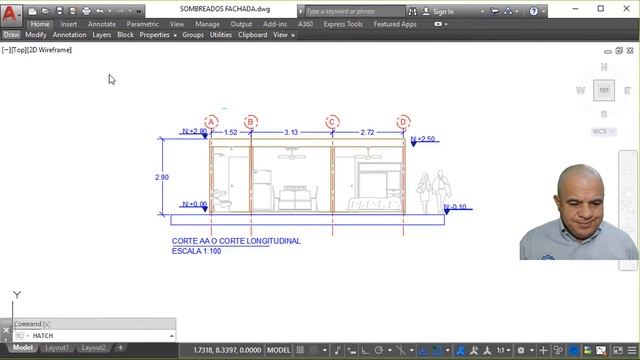Click the Save icon in Quick Access toolbar
The width and height of the screenshot is (640, 360).
(59, 11)
